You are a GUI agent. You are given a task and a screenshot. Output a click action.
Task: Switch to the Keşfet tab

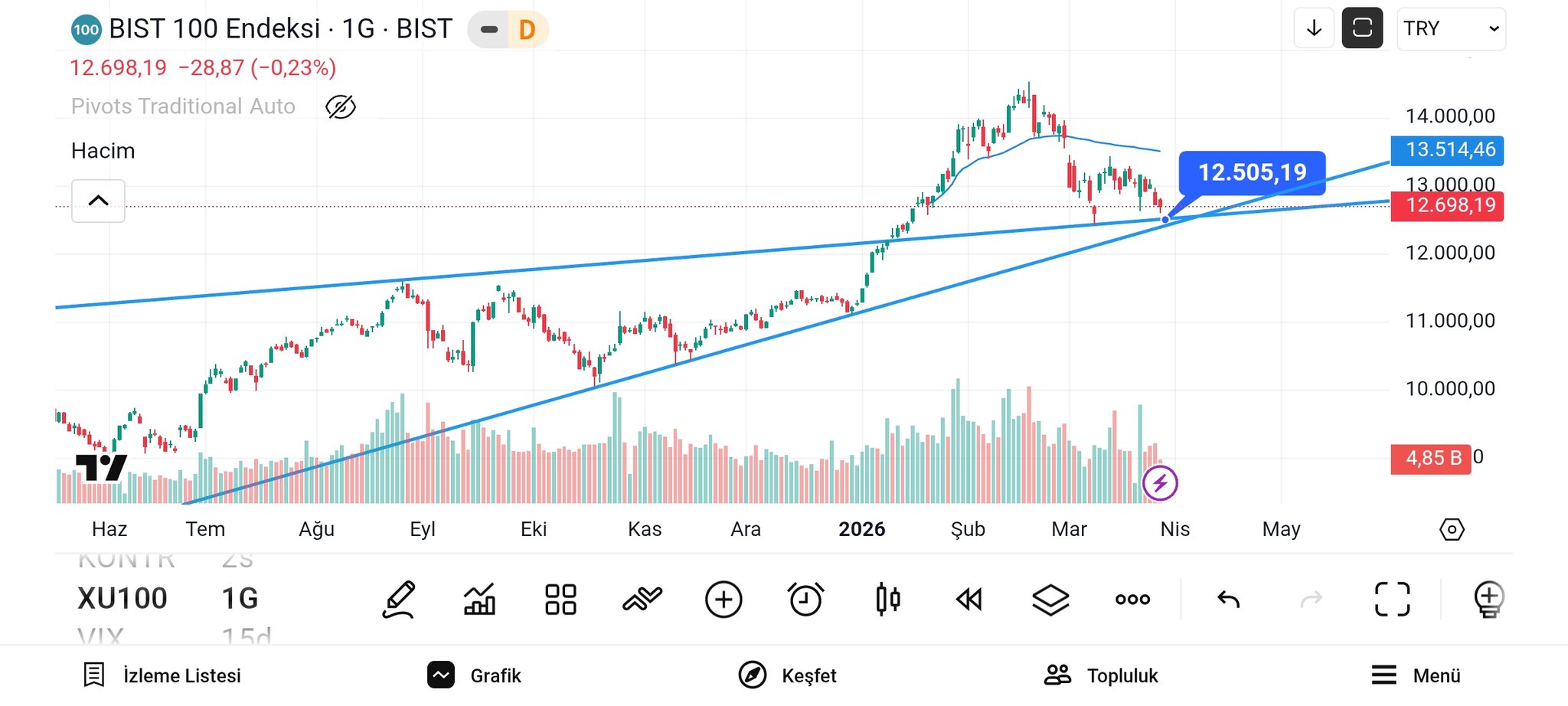(x=788, y=675)
